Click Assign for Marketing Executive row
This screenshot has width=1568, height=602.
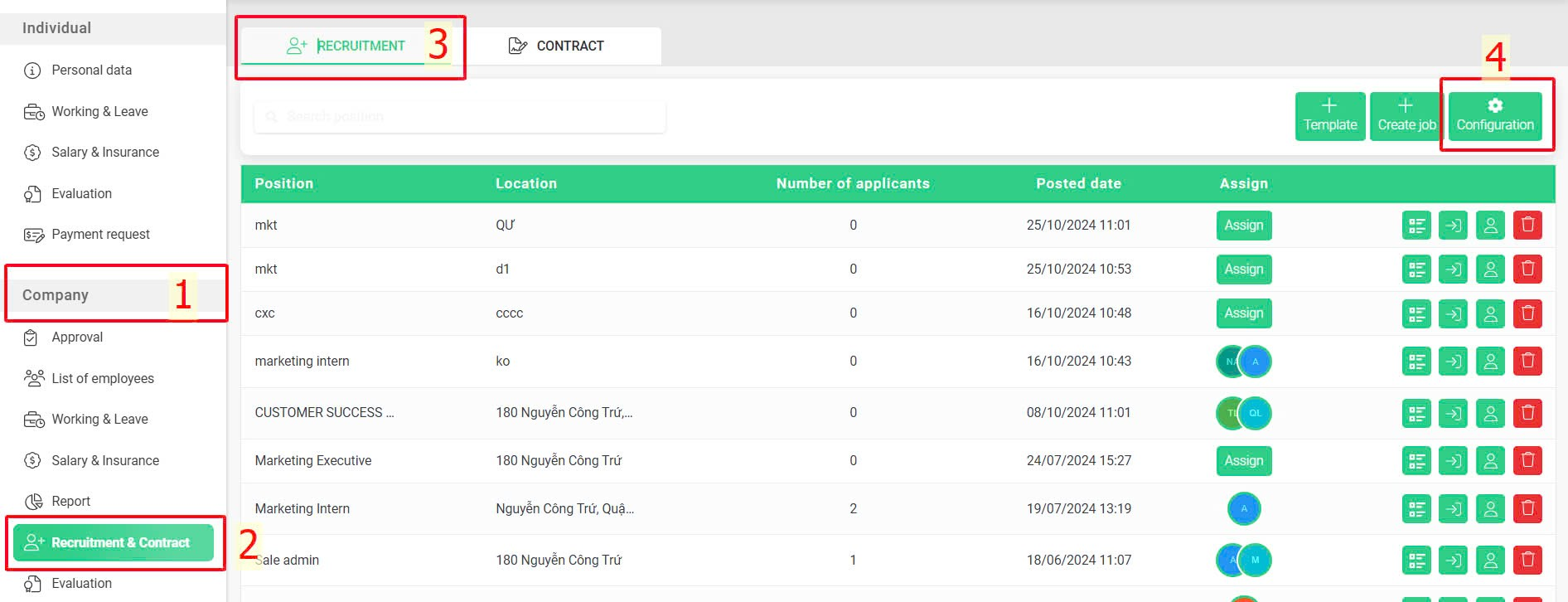click(x=1244, y=461)
